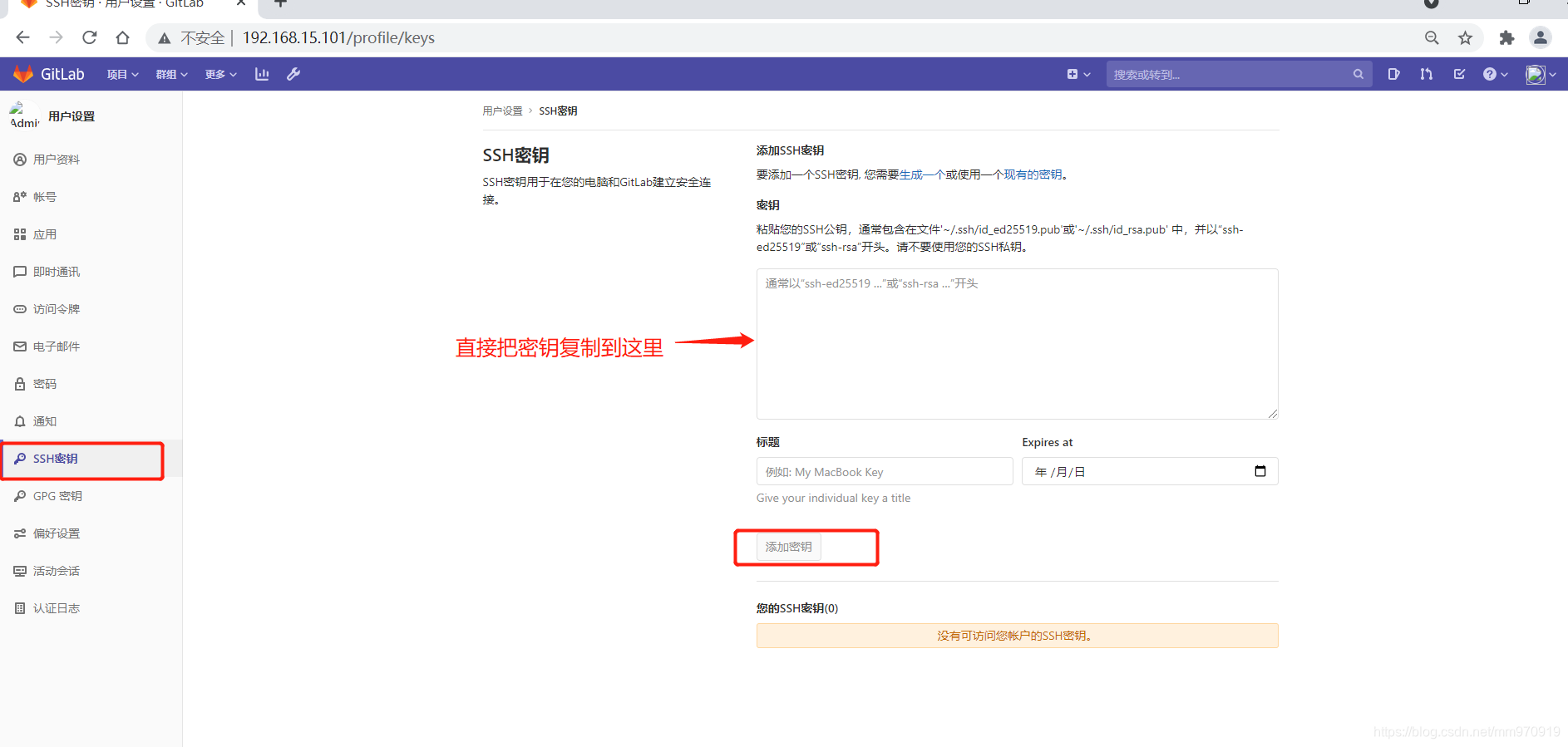This screenshot has height=747, width=1568.
Task: Open a new browser tab
Action: pyautogui.click(x=281, y=3)
